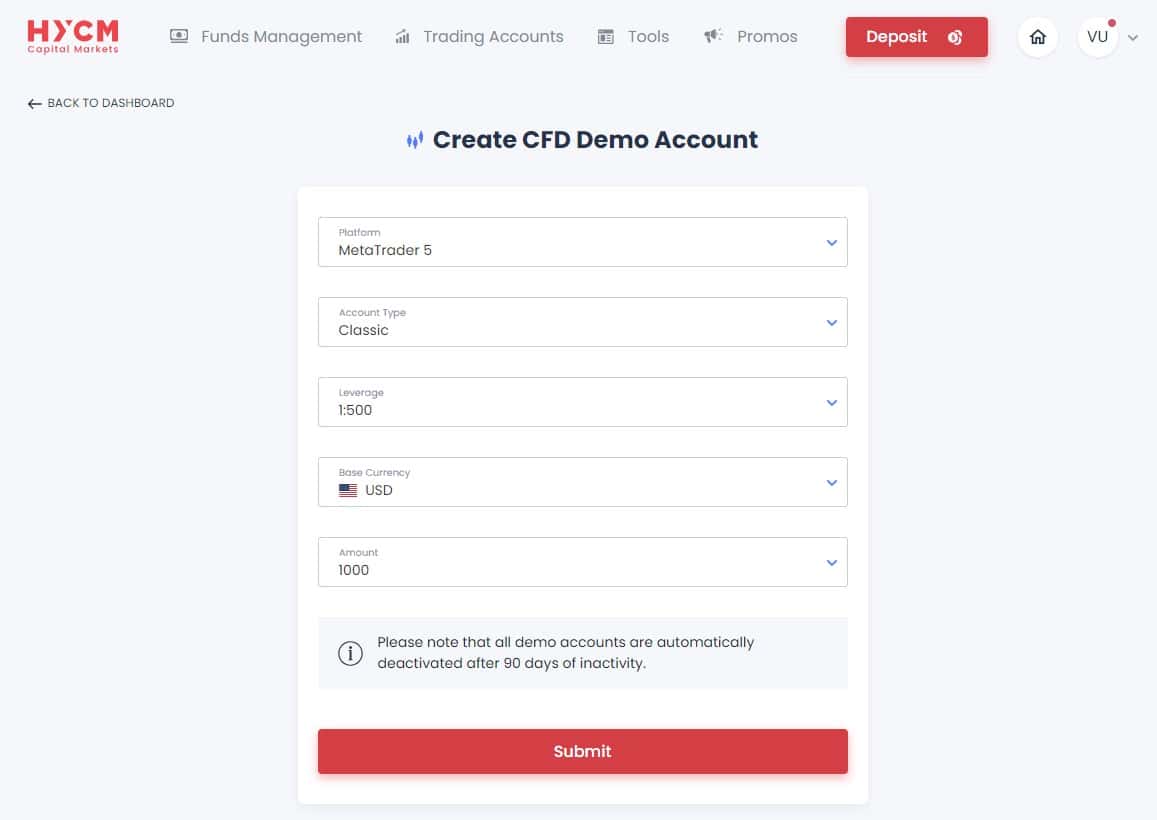This screenshot has height=820, width=1157.
Task: Click the info icon beside demo note
Action: [350, 653]
